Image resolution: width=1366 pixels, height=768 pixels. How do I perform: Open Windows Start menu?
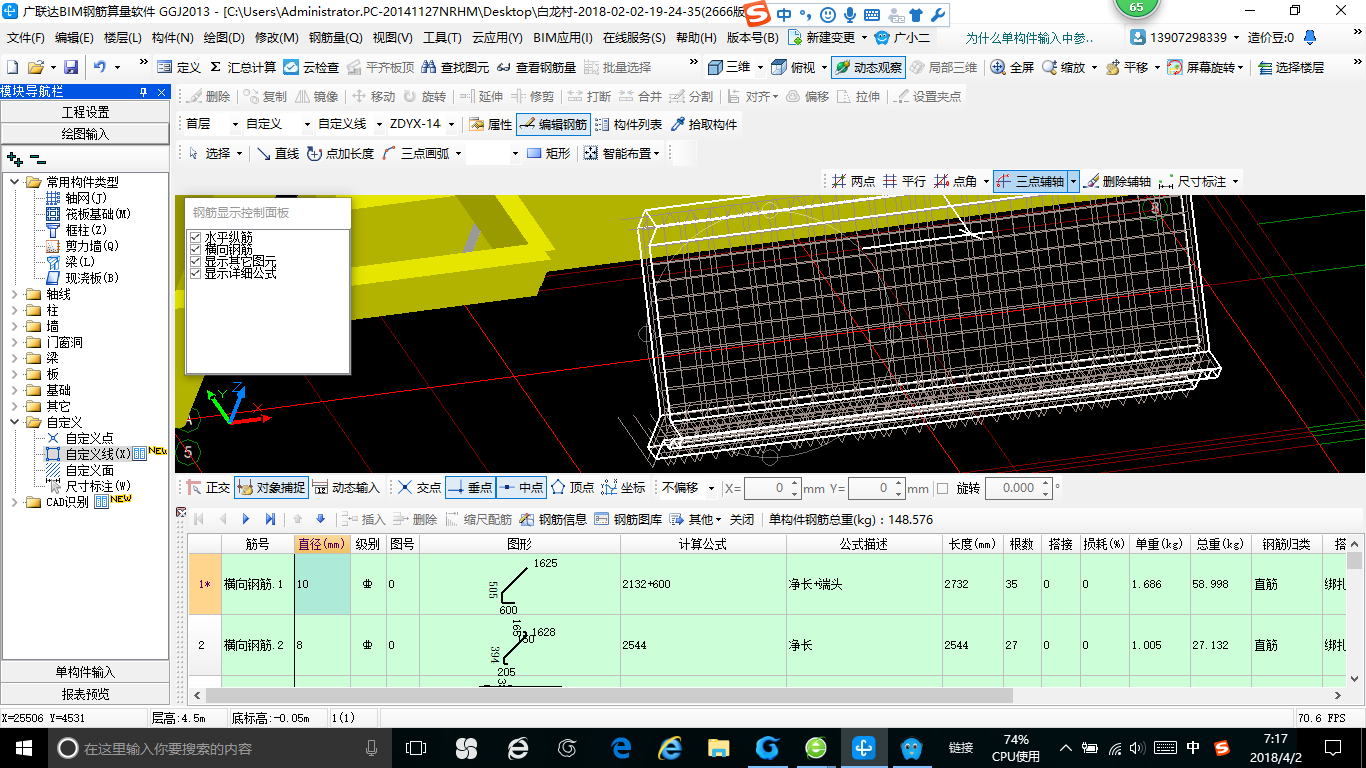click(22, 747)
